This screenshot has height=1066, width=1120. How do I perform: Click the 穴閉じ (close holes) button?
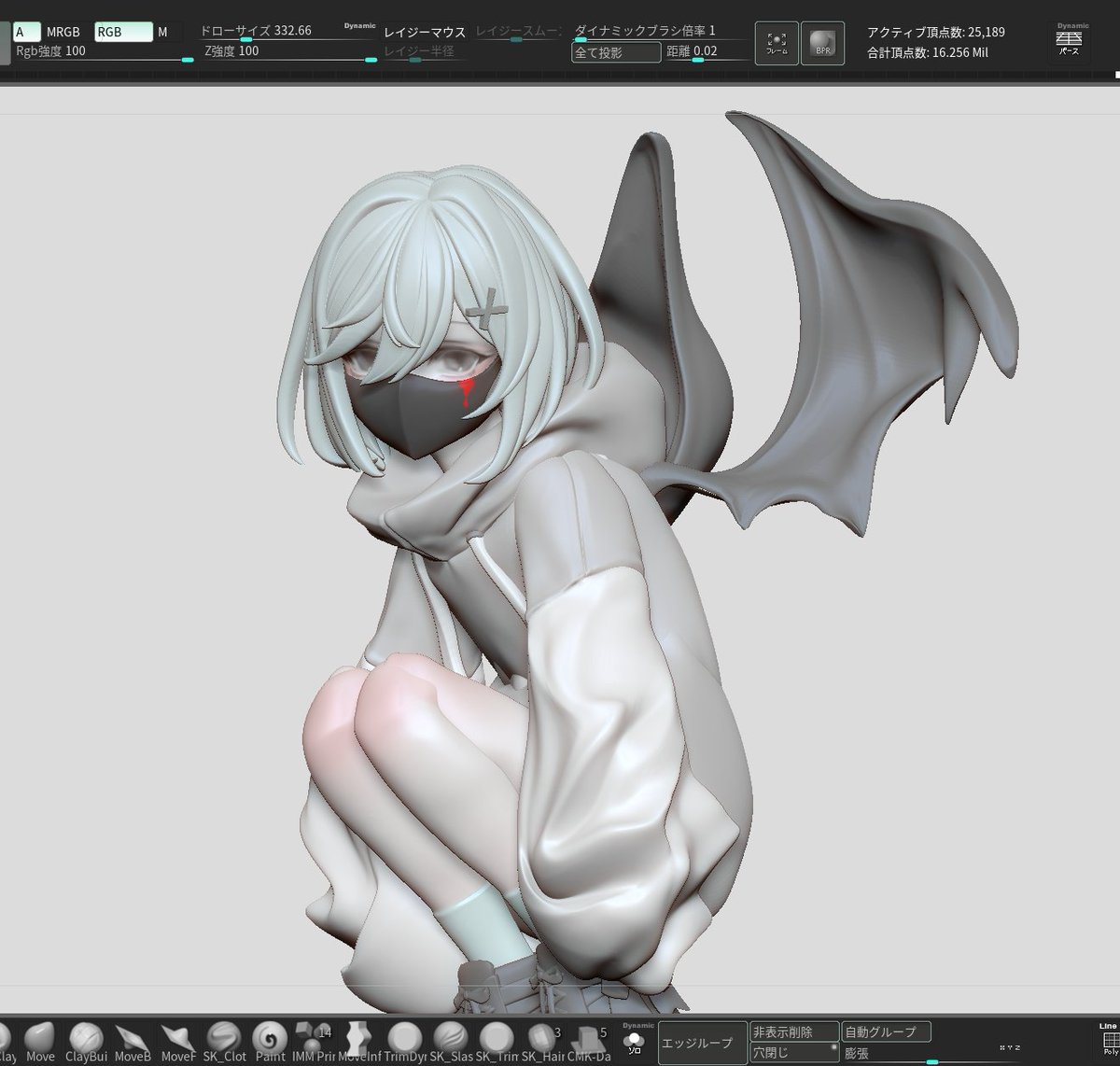tap(794, 1052)
